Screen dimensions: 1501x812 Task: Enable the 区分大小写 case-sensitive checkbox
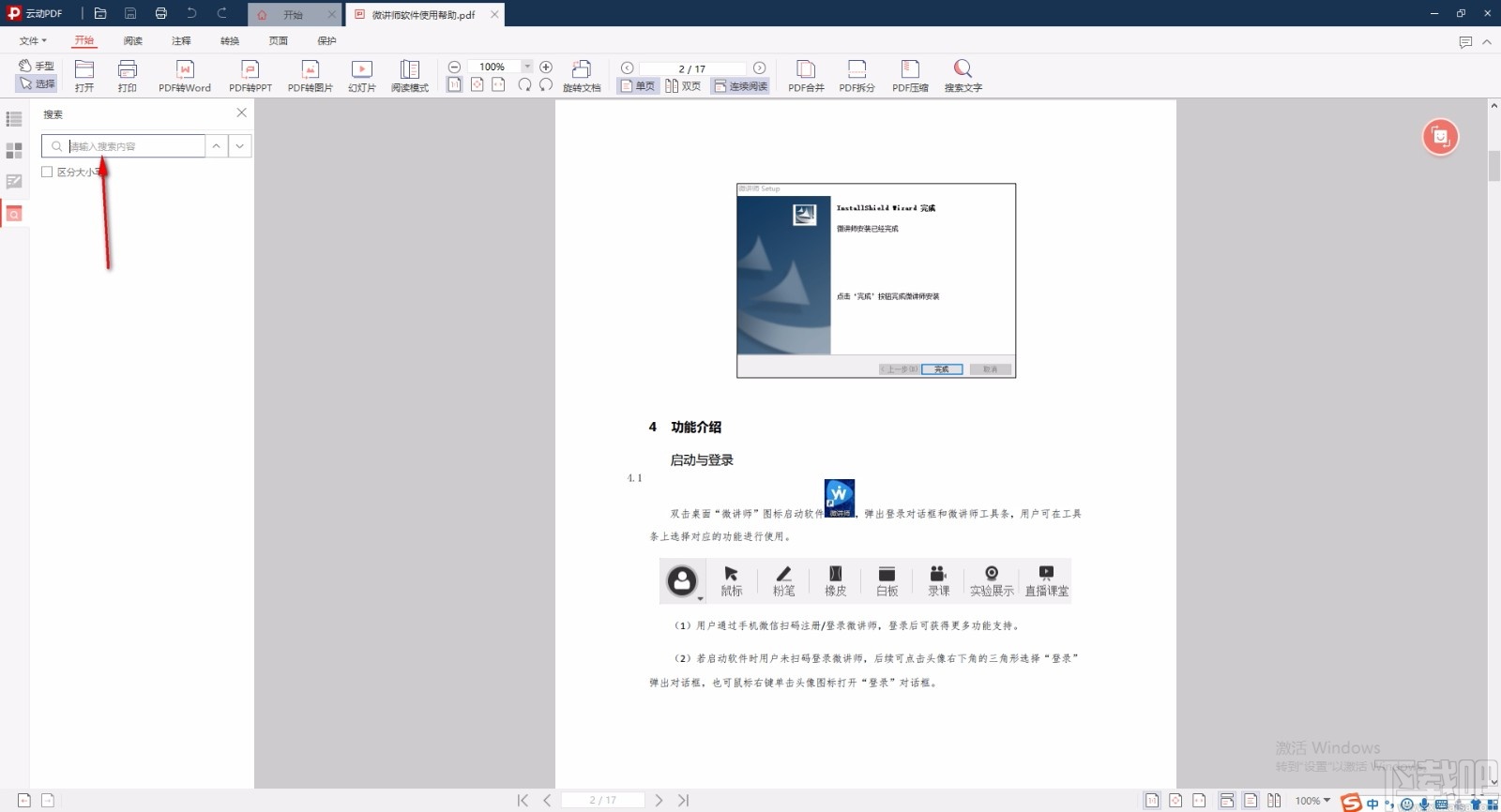pyautogui.click(x=47, y=172)
